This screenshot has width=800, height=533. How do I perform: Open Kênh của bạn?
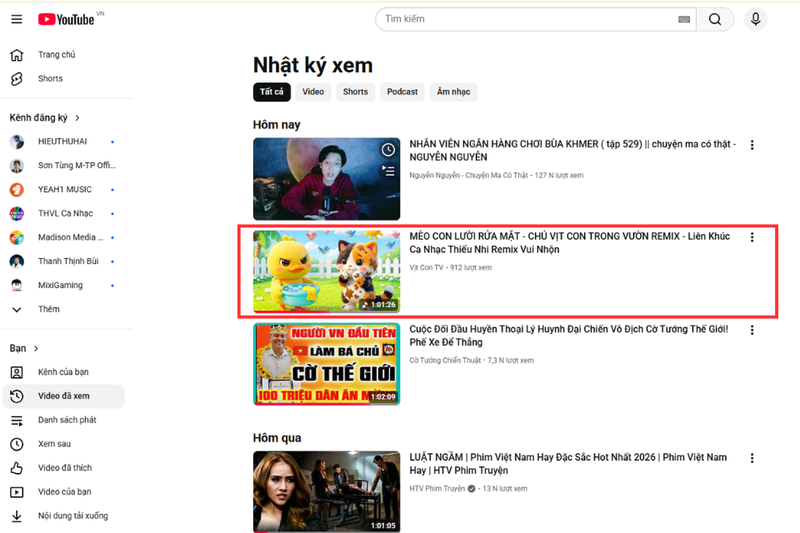64,372
